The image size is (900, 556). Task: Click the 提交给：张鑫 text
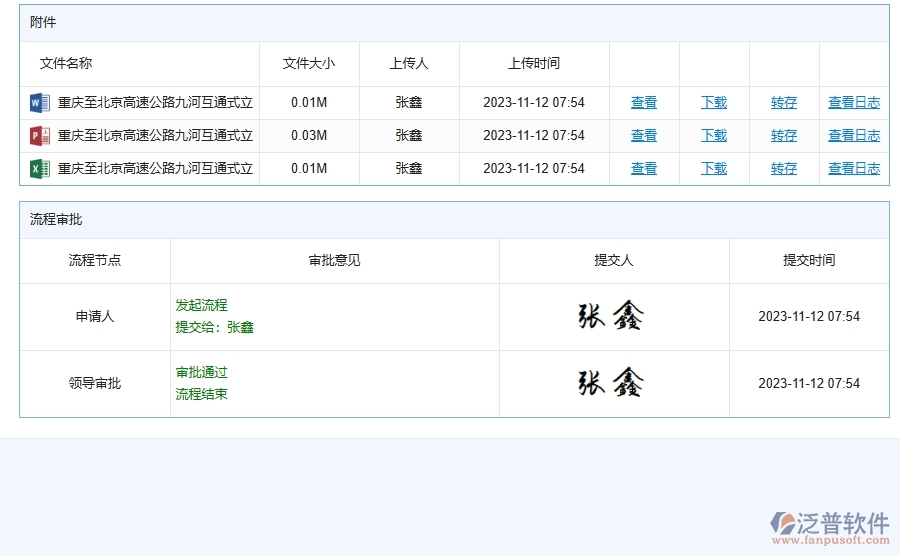tap(215, 327)
